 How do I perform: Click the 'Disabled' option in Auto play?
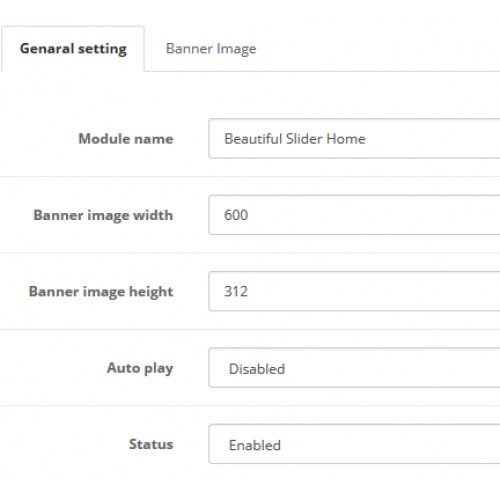tap(257, 369)
